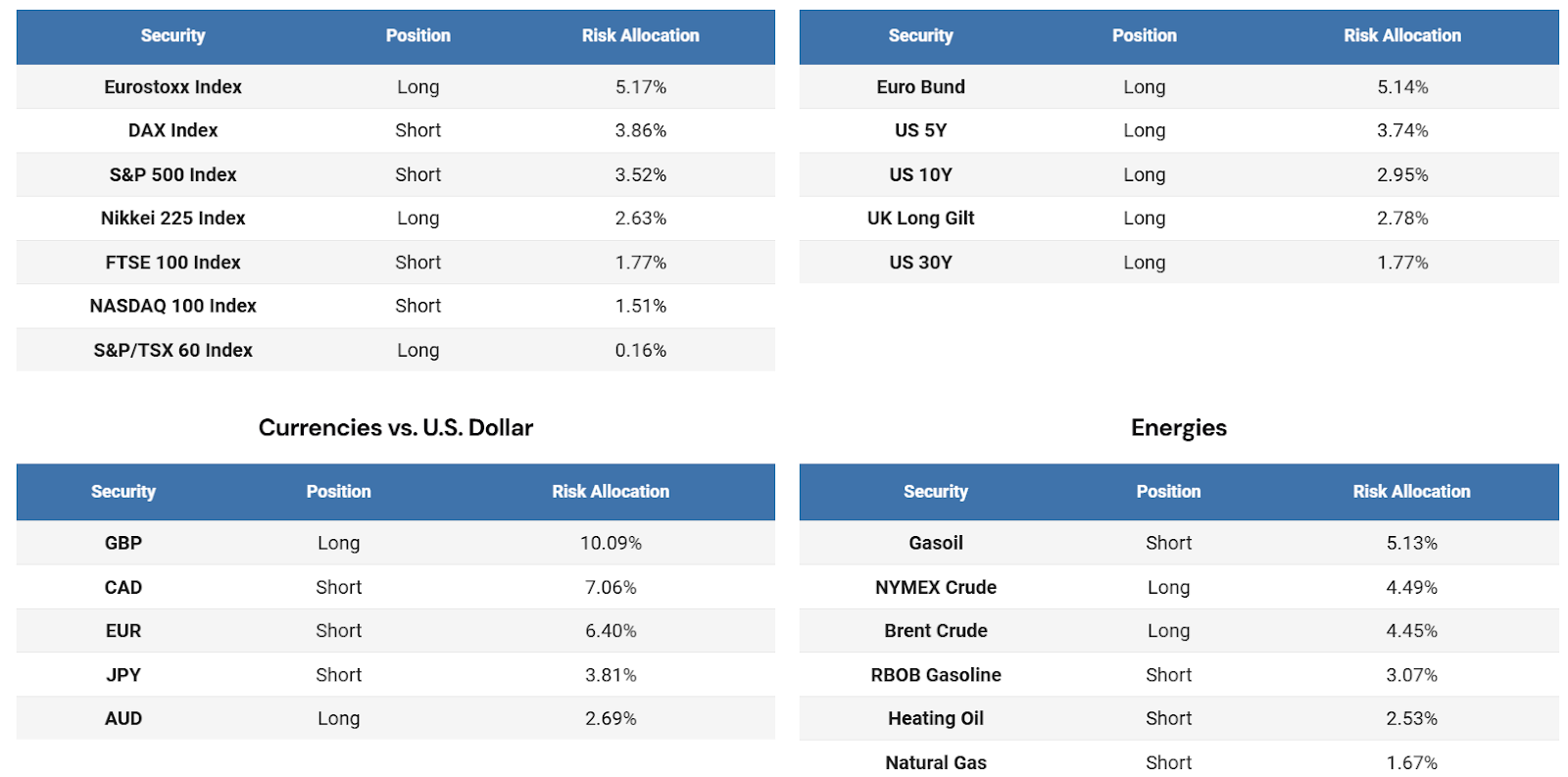Image resolution: width=1568 pixels, height=777 pixels.
Task: Select the 10.09% risk allocation value
Action: point(611,543)
